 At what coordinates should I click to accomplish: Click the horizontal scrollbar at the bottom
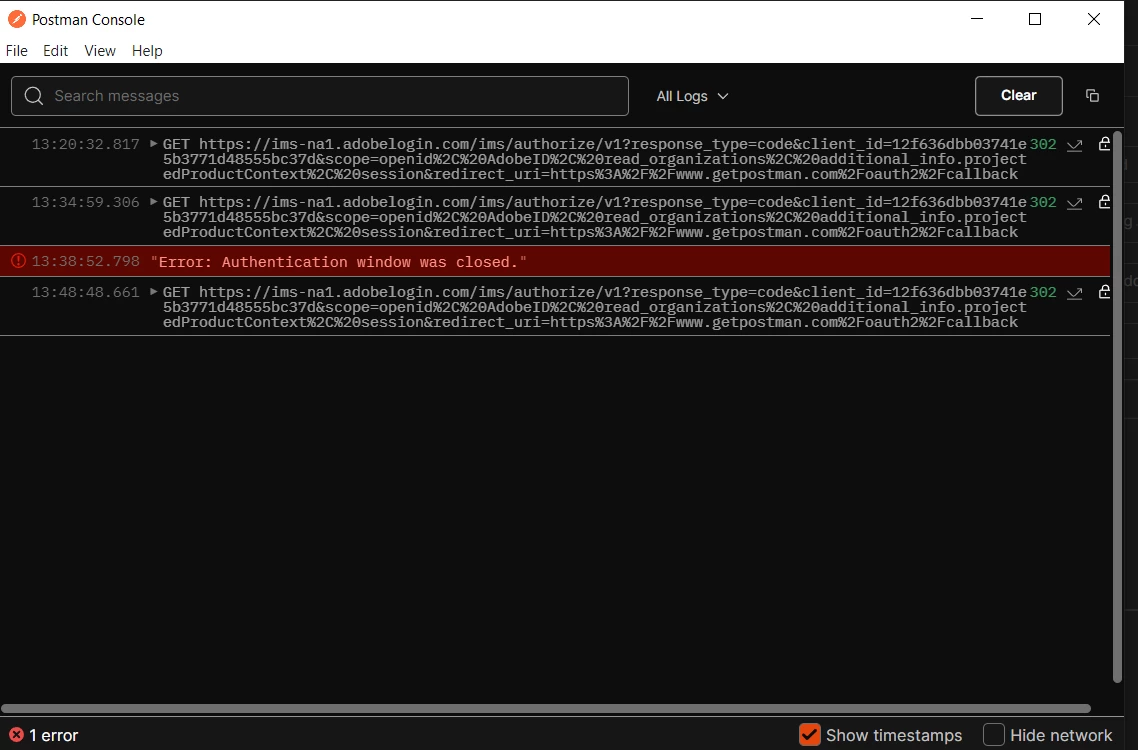[546, 709]
